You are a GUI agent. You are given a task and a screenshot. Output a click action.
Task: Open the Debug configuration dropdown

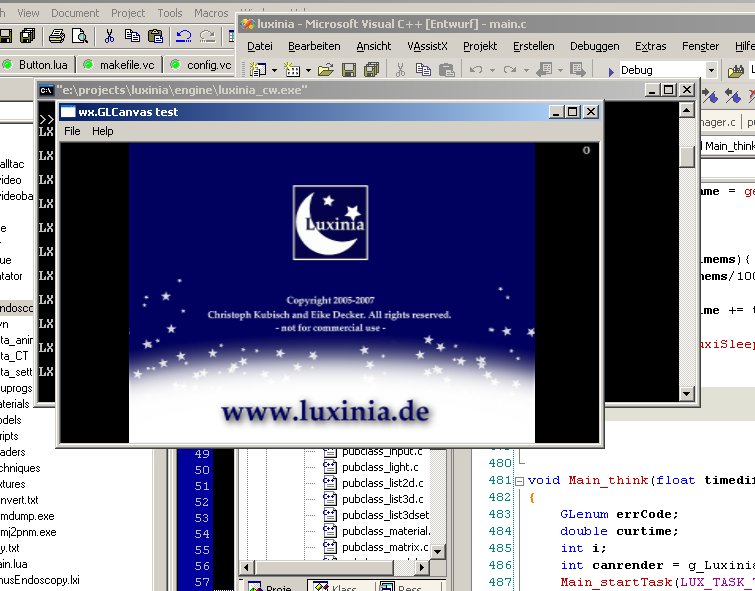pos(711,70)
